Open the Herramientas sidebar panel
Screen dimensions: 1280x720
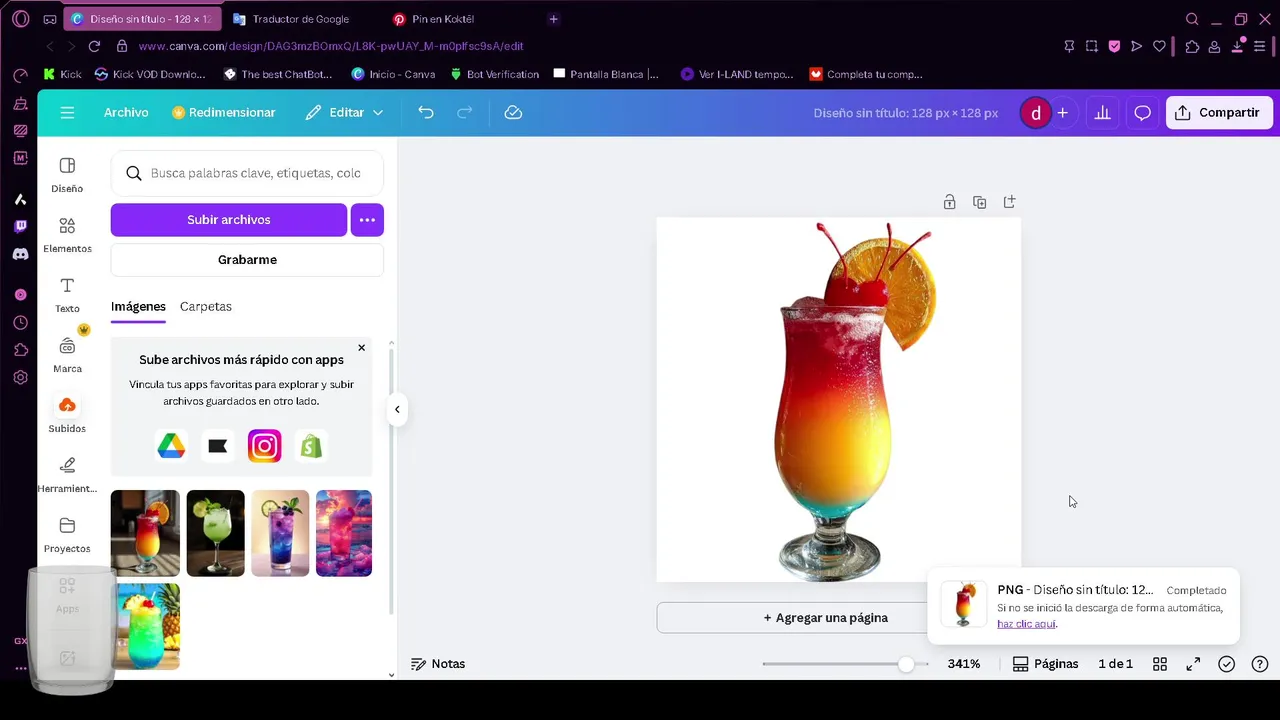coord(67,474)
